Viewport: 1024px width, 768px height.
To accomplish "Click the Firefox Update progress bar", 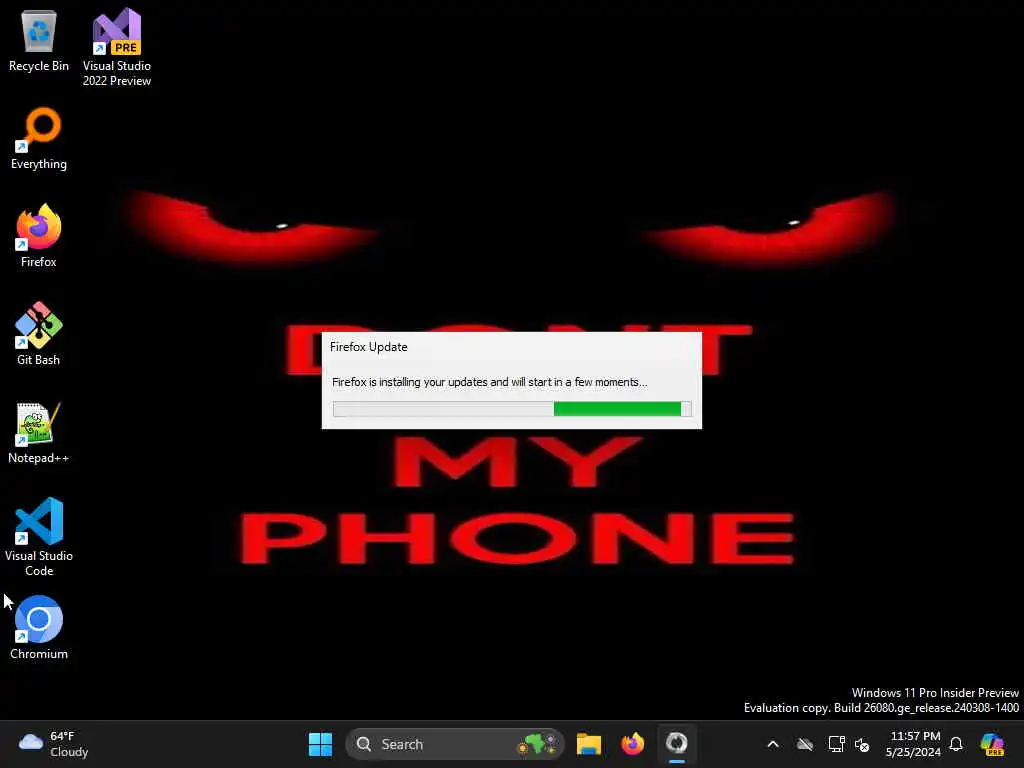I will [x=512, y=409].
